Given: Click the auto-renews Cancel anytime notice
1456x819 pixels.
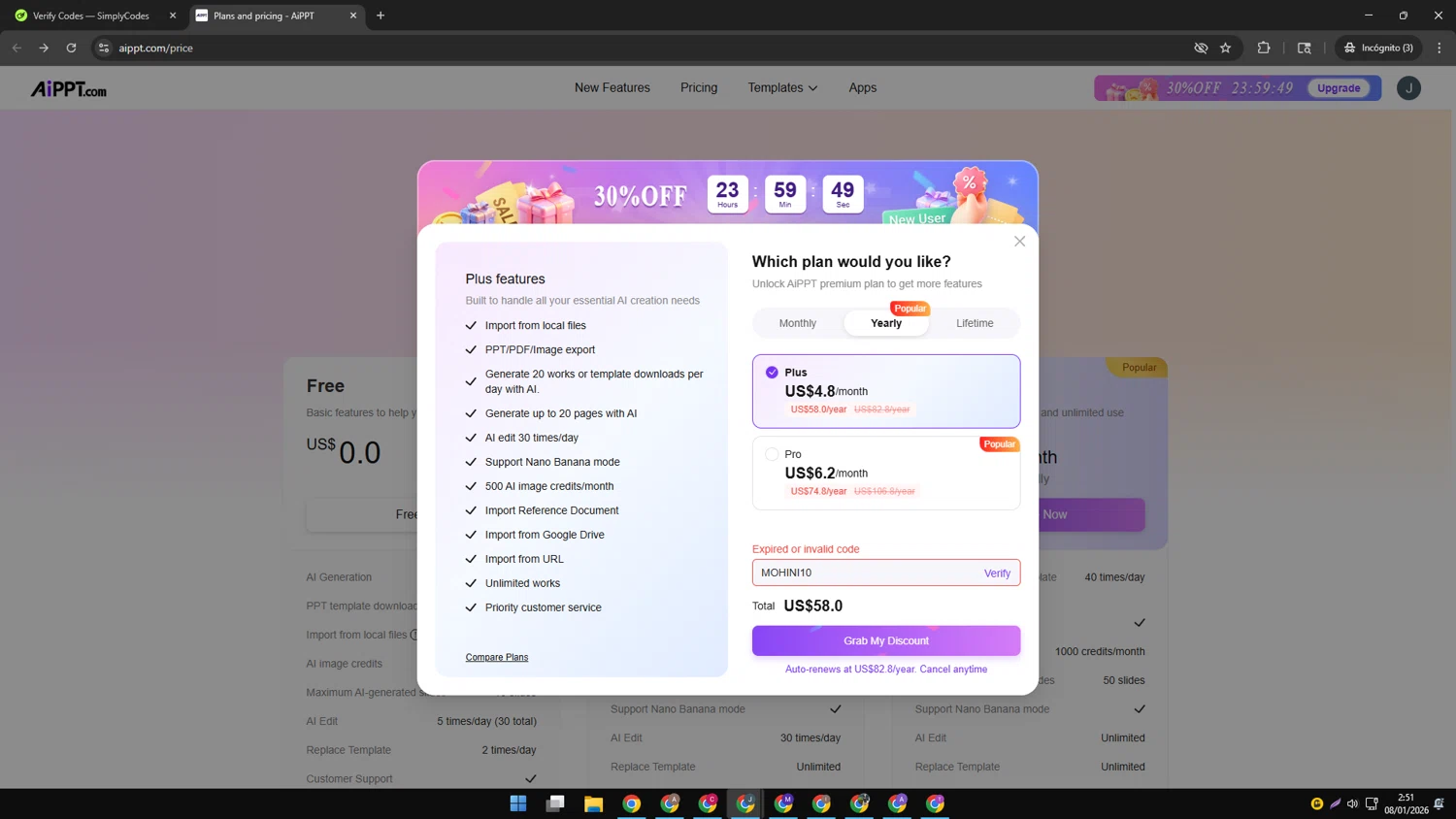Looking at the screenshot, I should pyautogui.click(x=886, y=670).
